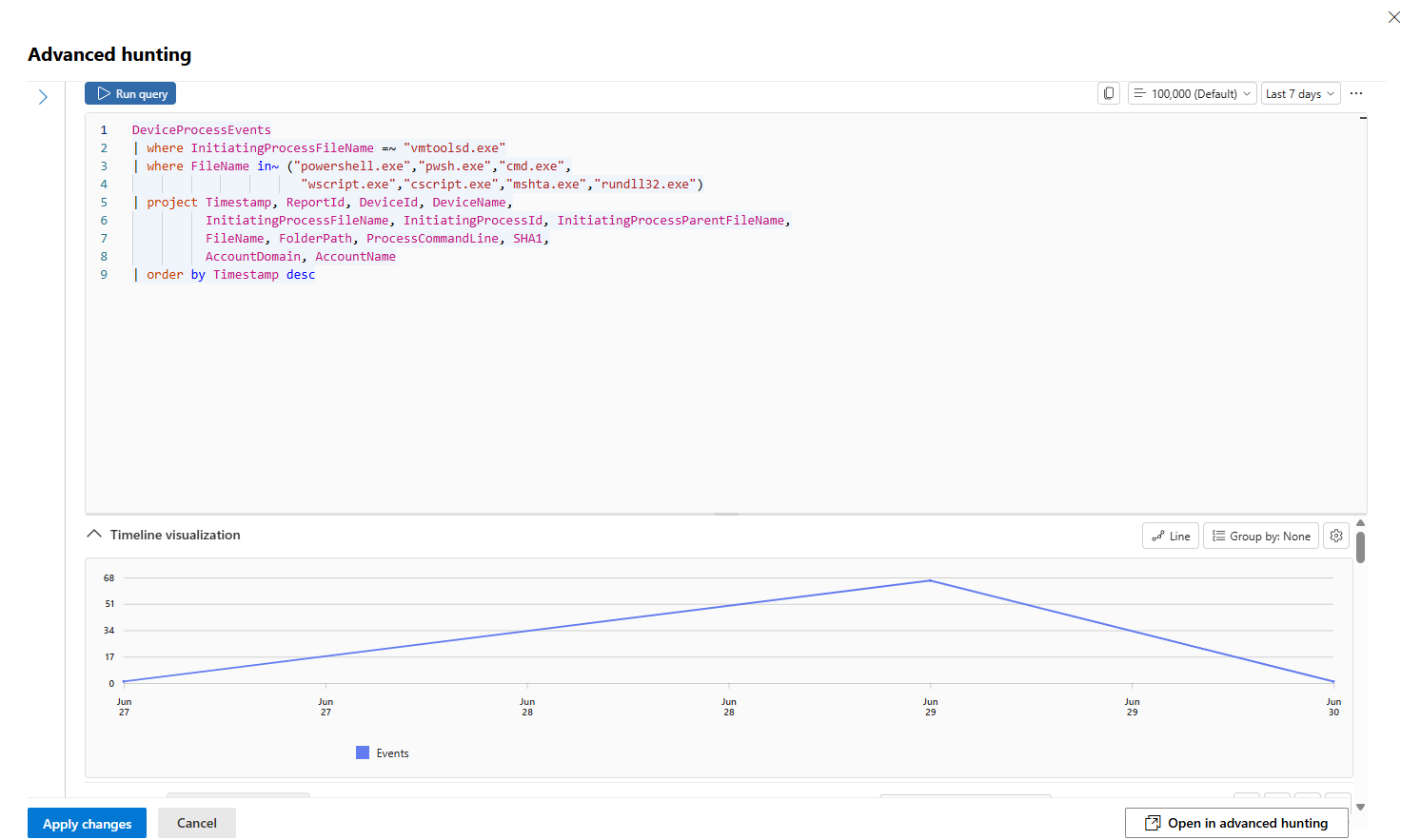
Task: Cancel the query edits
Action: 197,823
